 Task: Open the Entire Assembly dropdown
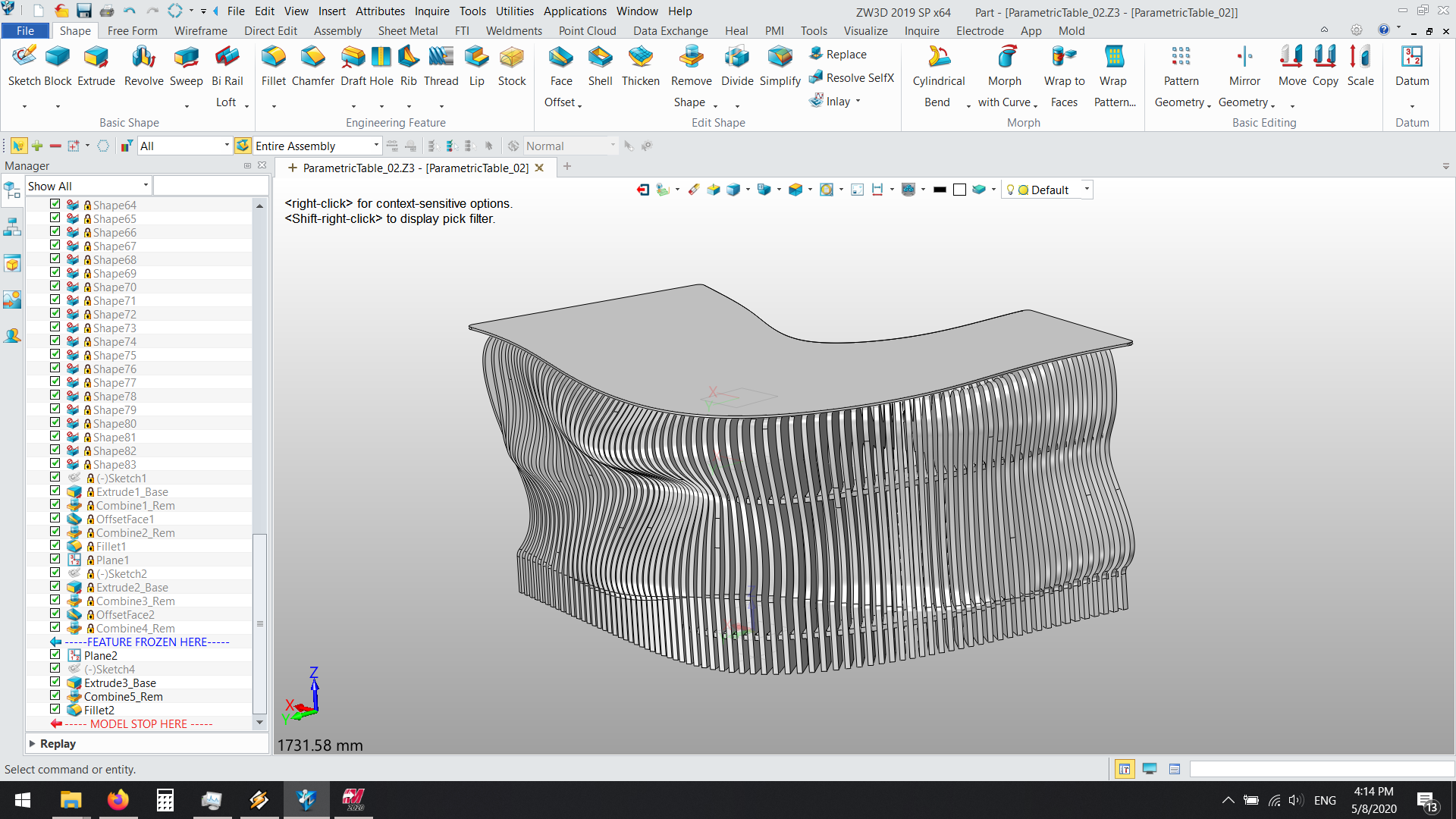coord(377,146)
